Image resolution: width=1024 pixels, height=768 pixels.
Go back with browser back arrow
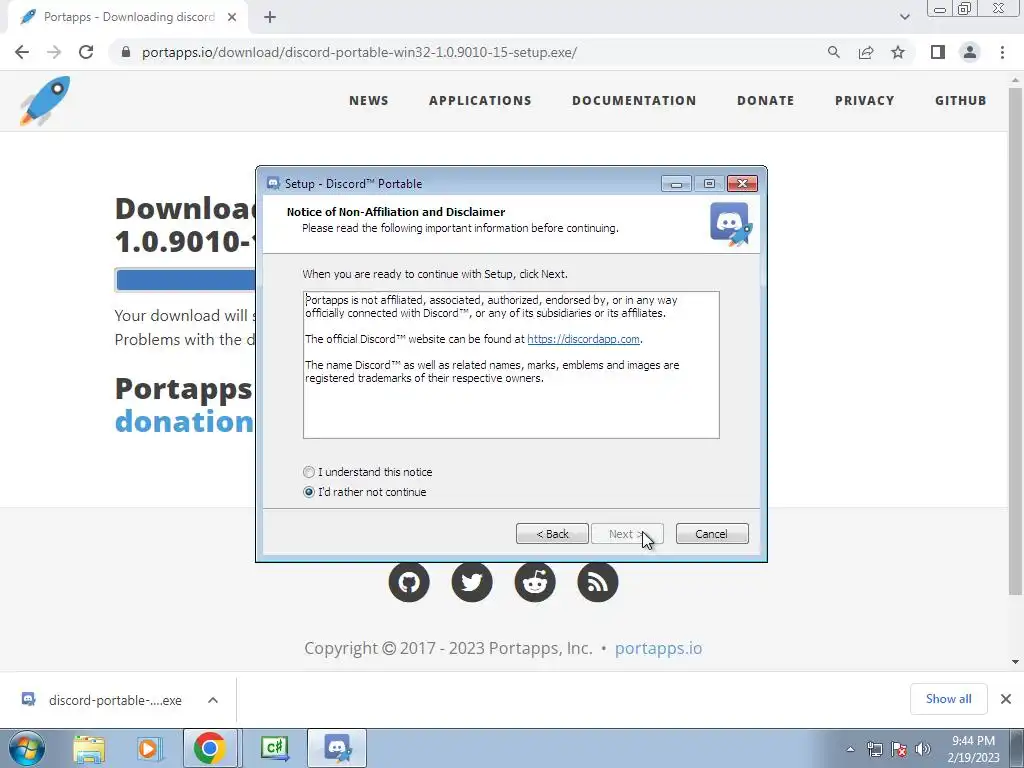[x=22, y=52]
